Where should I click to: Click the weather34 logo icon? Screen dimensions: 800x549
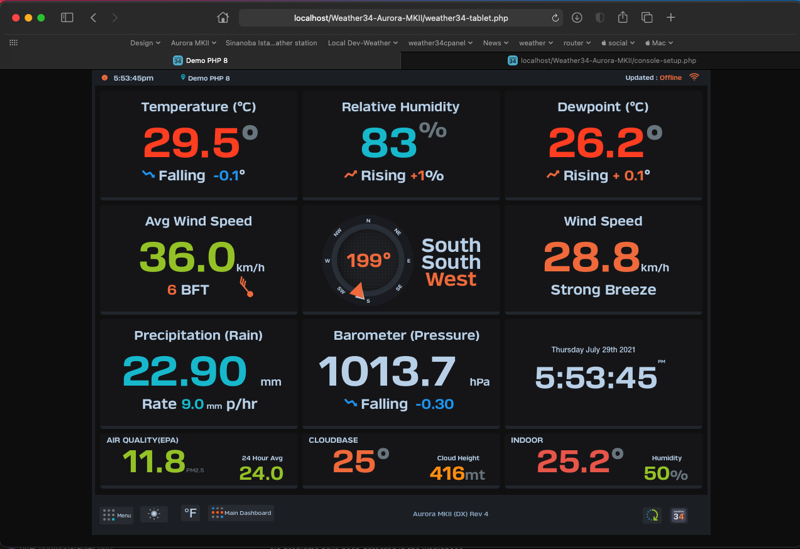tap(679, 515)
